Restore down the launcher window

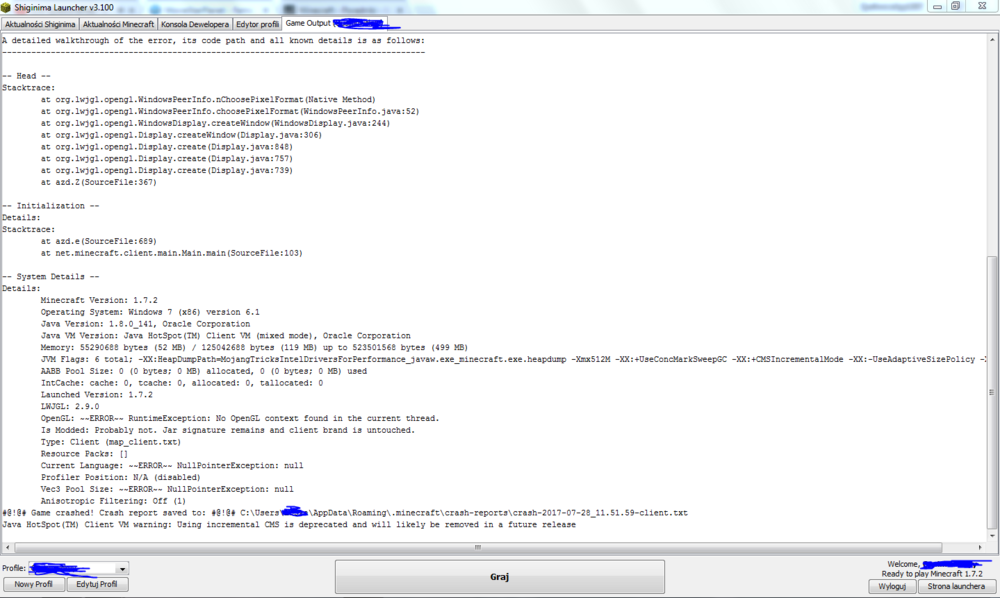pyautogui.click(x=955, y=6)
